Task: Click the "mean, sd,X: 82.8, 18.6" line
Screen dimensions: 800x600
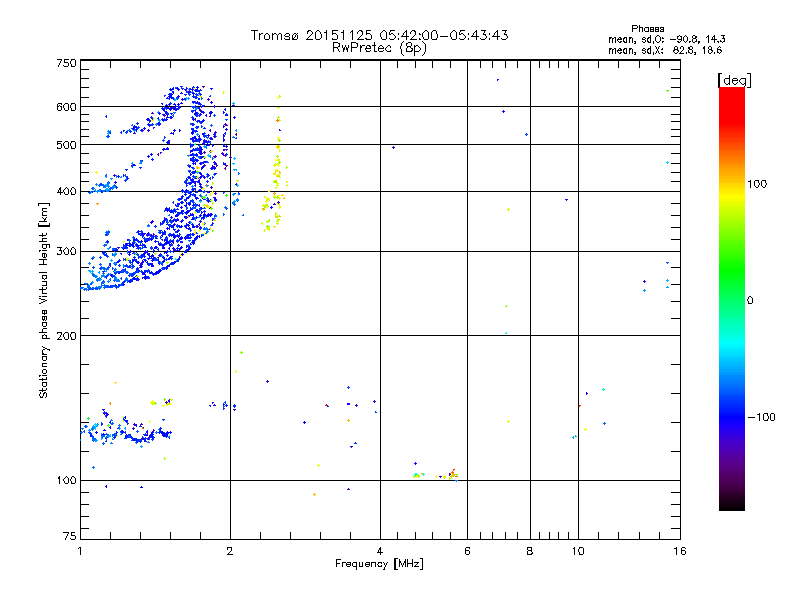Action: (x=665, y=50)
